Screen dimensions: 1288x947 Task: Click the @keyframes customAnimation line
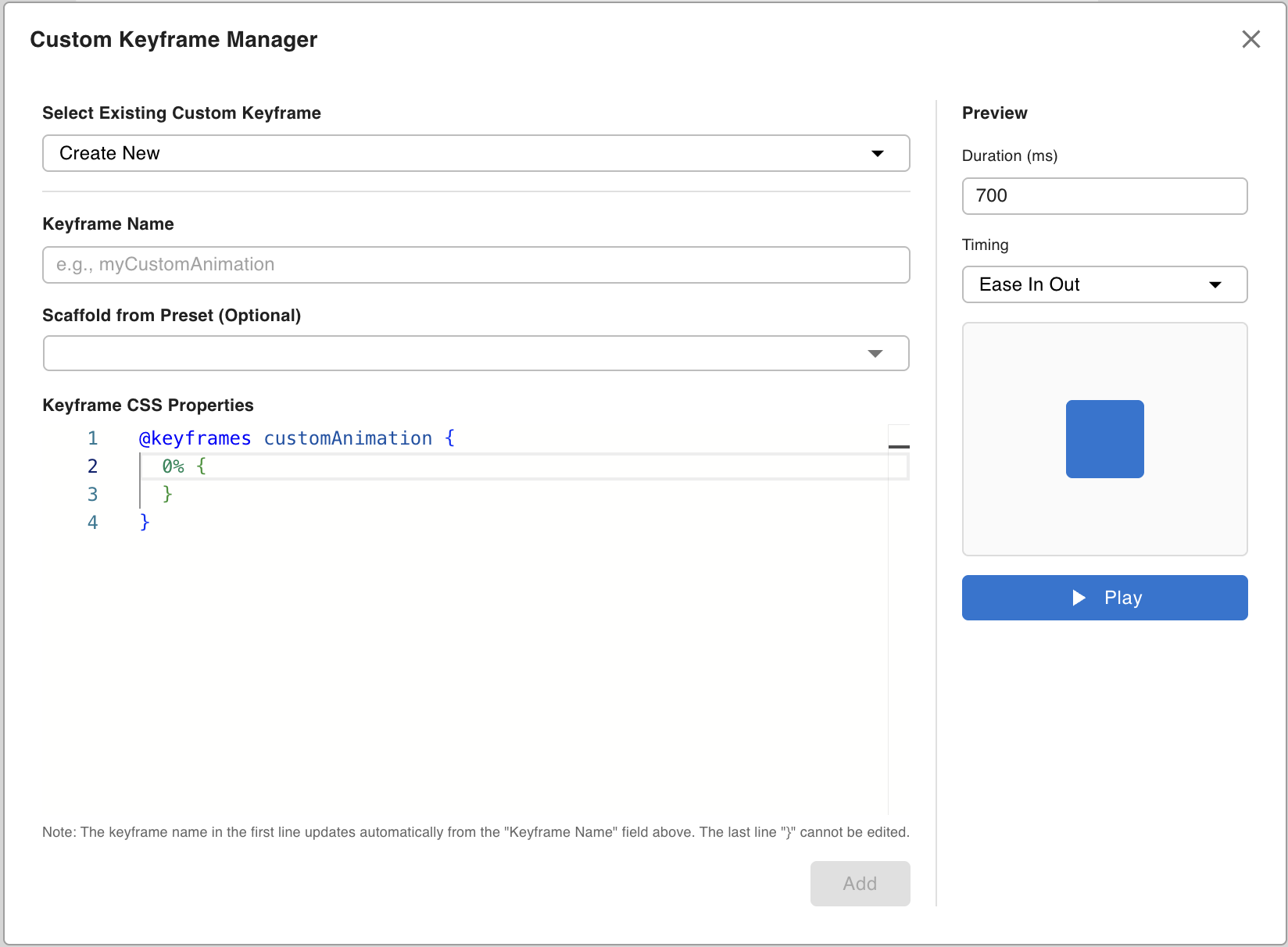297,438
